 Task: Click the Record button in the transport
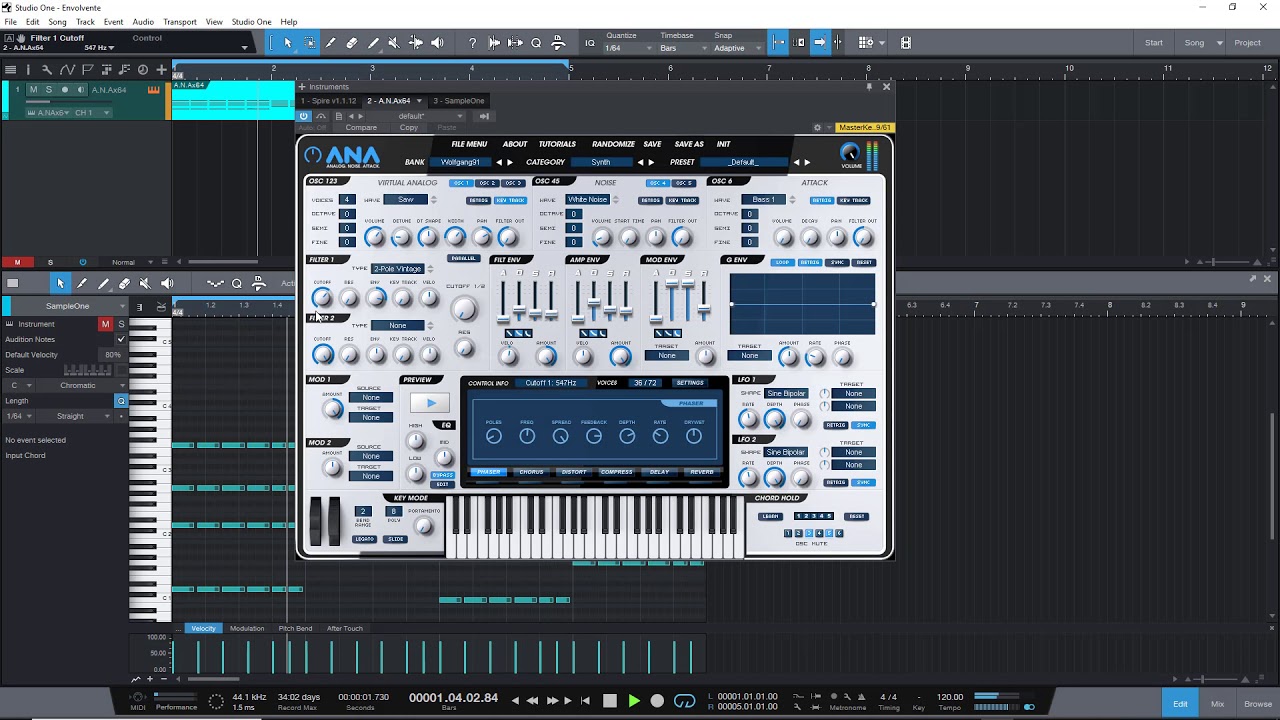pyautogui.click(x=657, y=701)
